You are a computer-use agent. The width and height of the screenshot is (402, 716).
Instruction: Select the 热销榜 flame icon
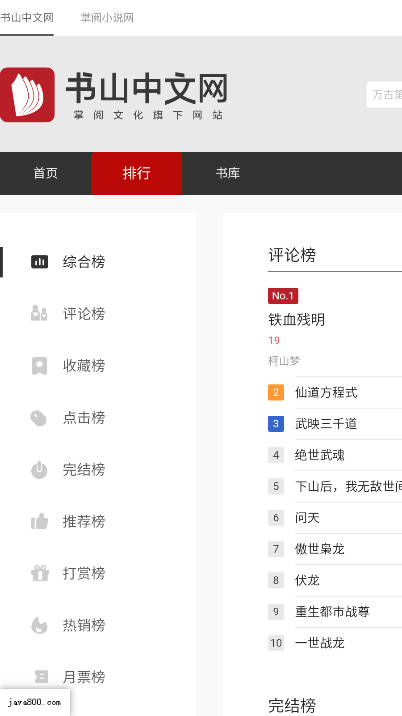point(39,625)
